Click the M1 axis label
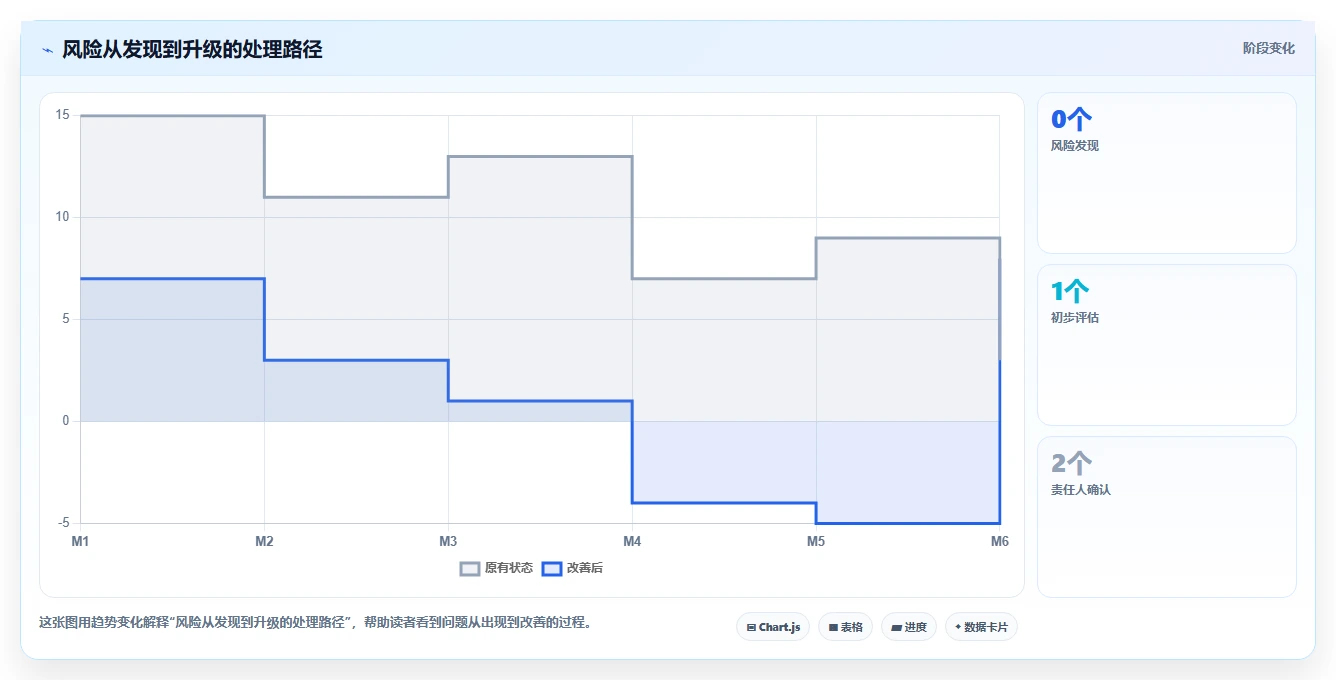1336x680 pixels. click(x=80, y=541)
